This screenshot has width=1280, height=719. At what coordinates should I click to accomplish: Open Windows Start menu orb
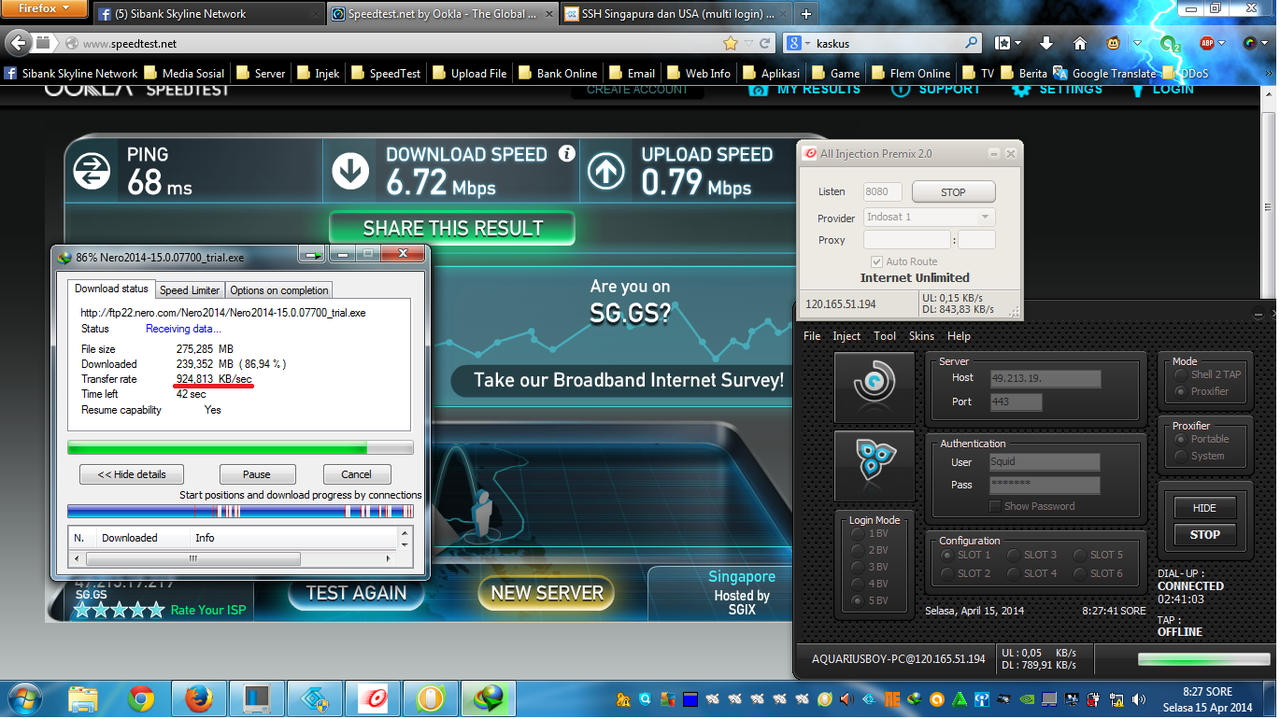(x=24, y=698)
